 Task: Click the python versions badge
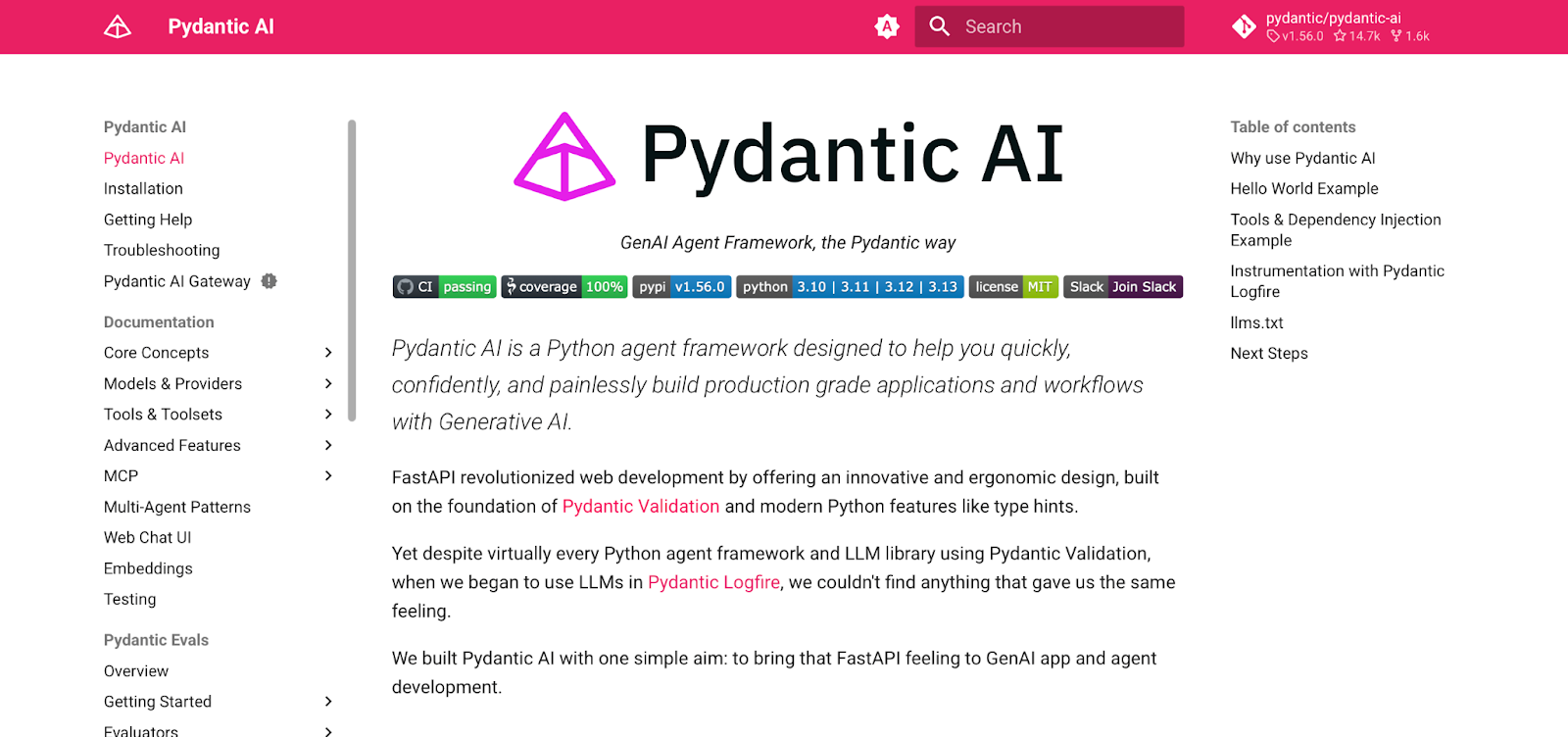[850, 287]
